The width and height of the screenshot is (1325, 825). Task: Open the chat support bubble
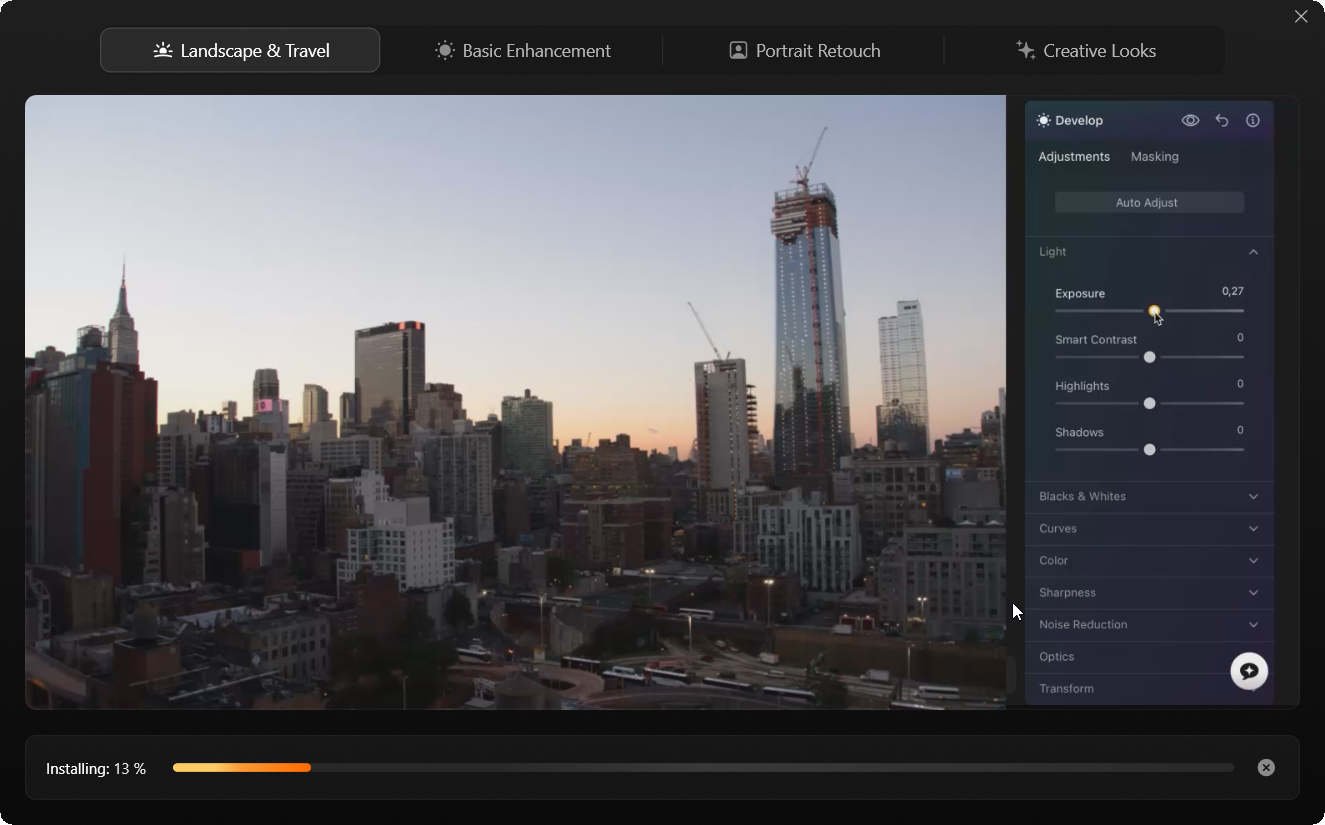(1249, 671)
